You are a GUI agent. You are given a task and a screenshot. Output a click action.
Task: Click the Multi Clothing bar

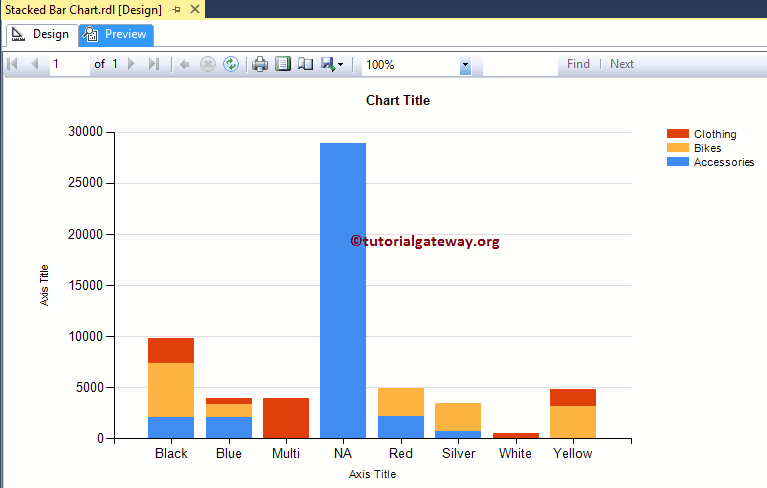point(286,418)
